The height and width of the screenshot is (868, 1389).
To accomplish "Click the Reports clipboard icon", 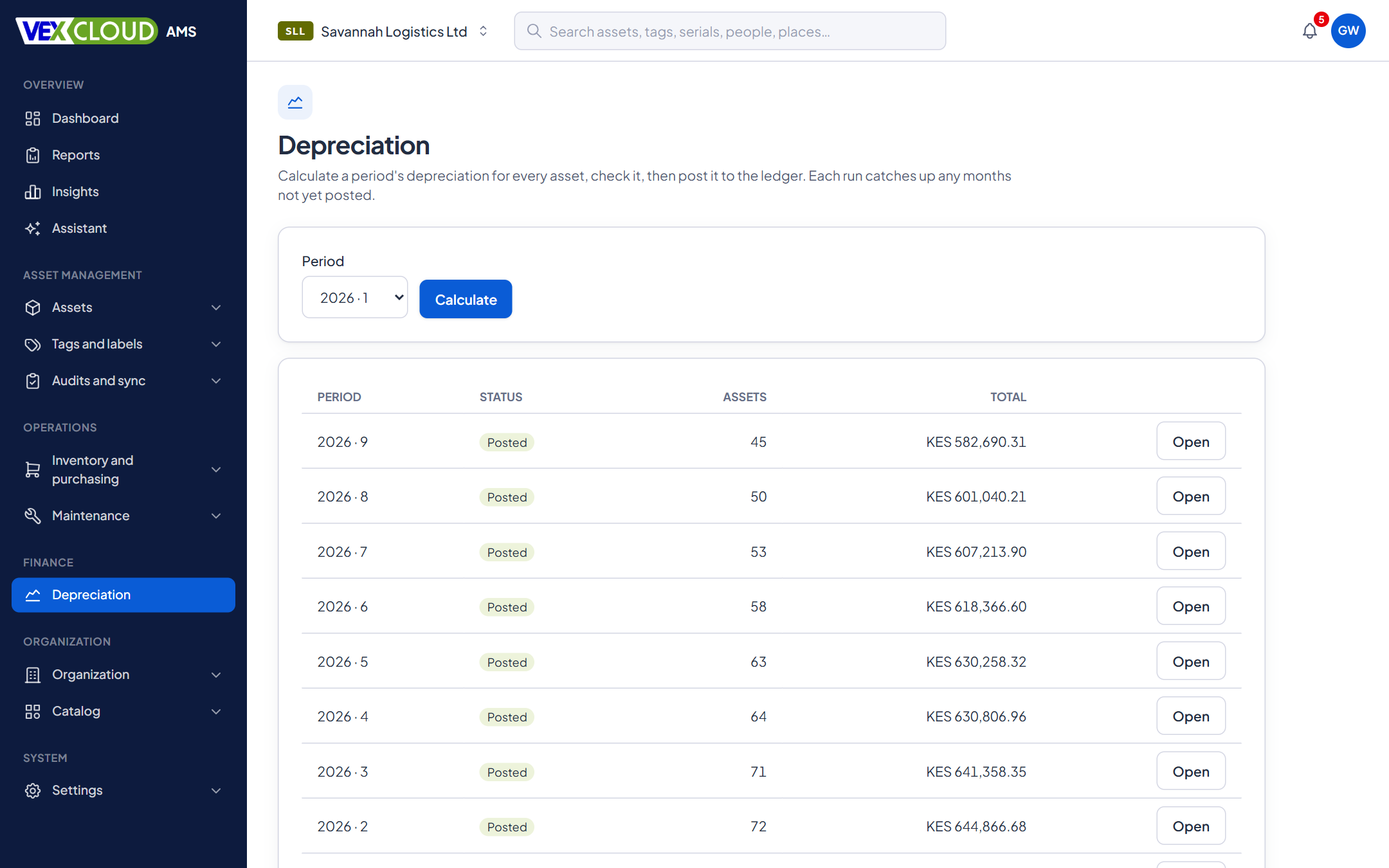I will [x=33, y=155].
